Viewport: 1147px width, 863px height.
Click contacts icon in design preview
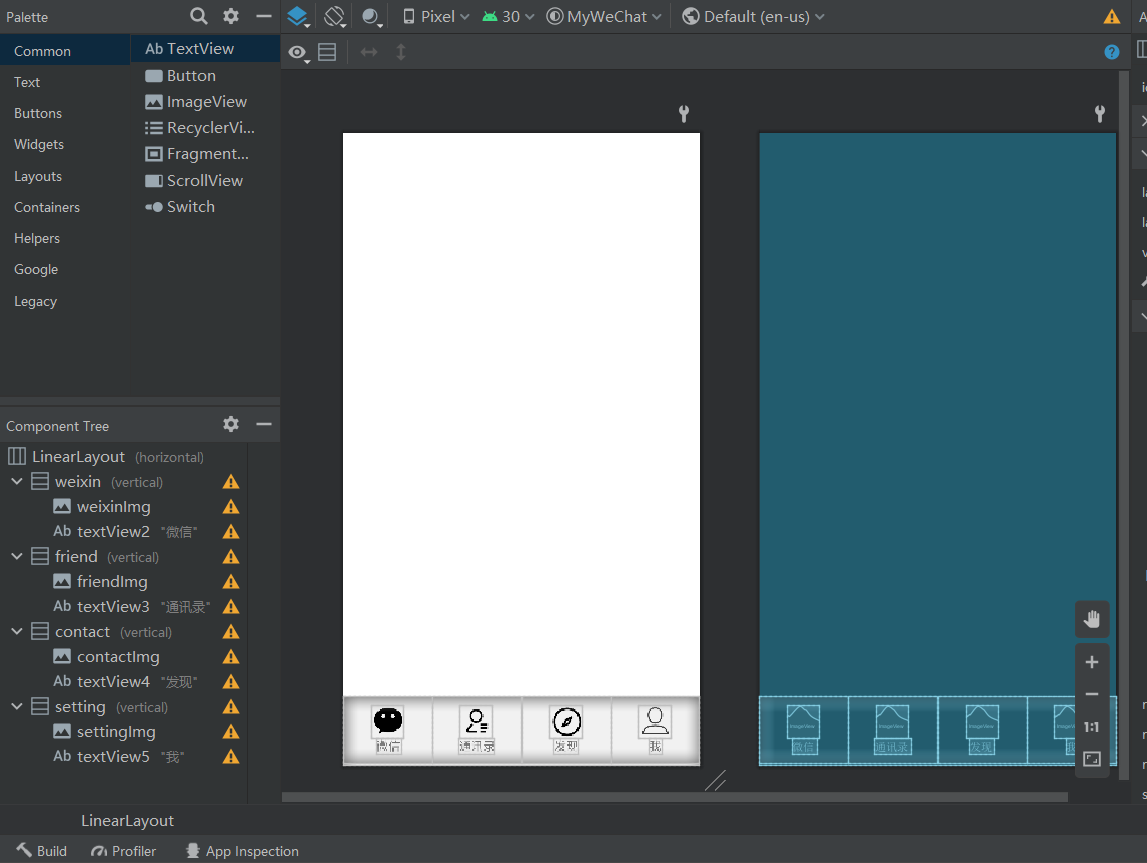pyautogui.click(x=476, y=721)
